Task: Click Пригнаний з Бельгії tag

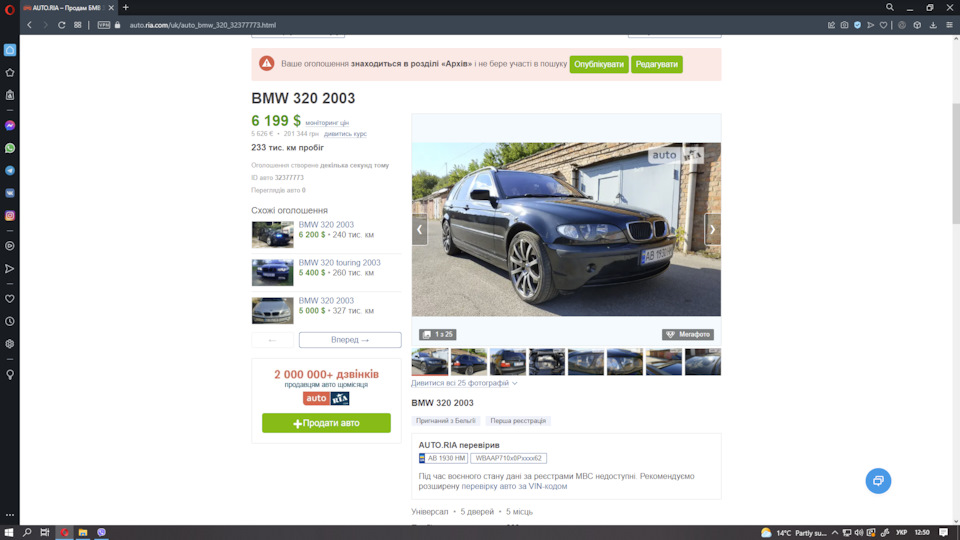Action: [446, 421]
